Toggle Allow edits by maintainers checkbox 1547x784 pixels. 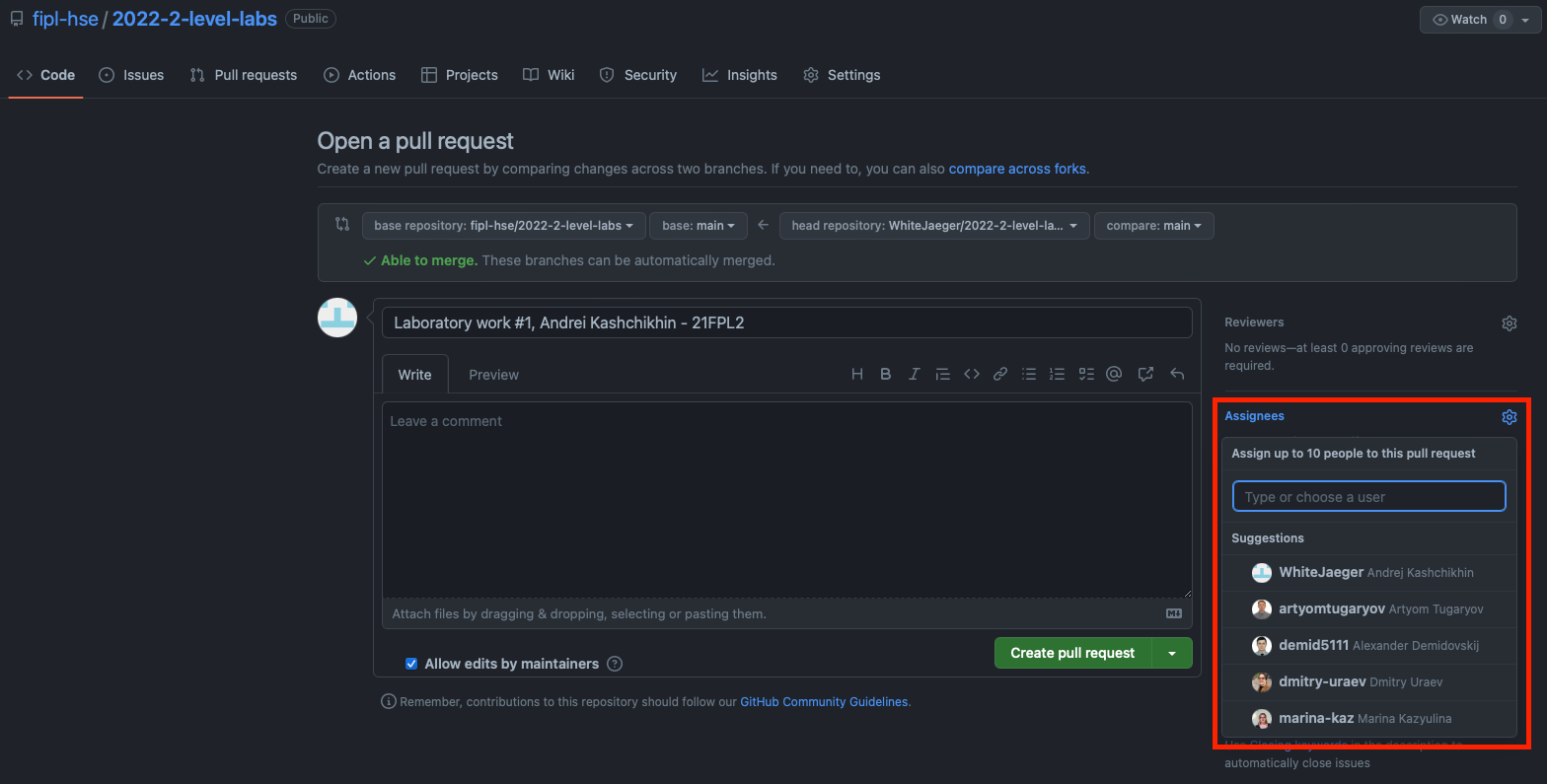click(411, 664)
